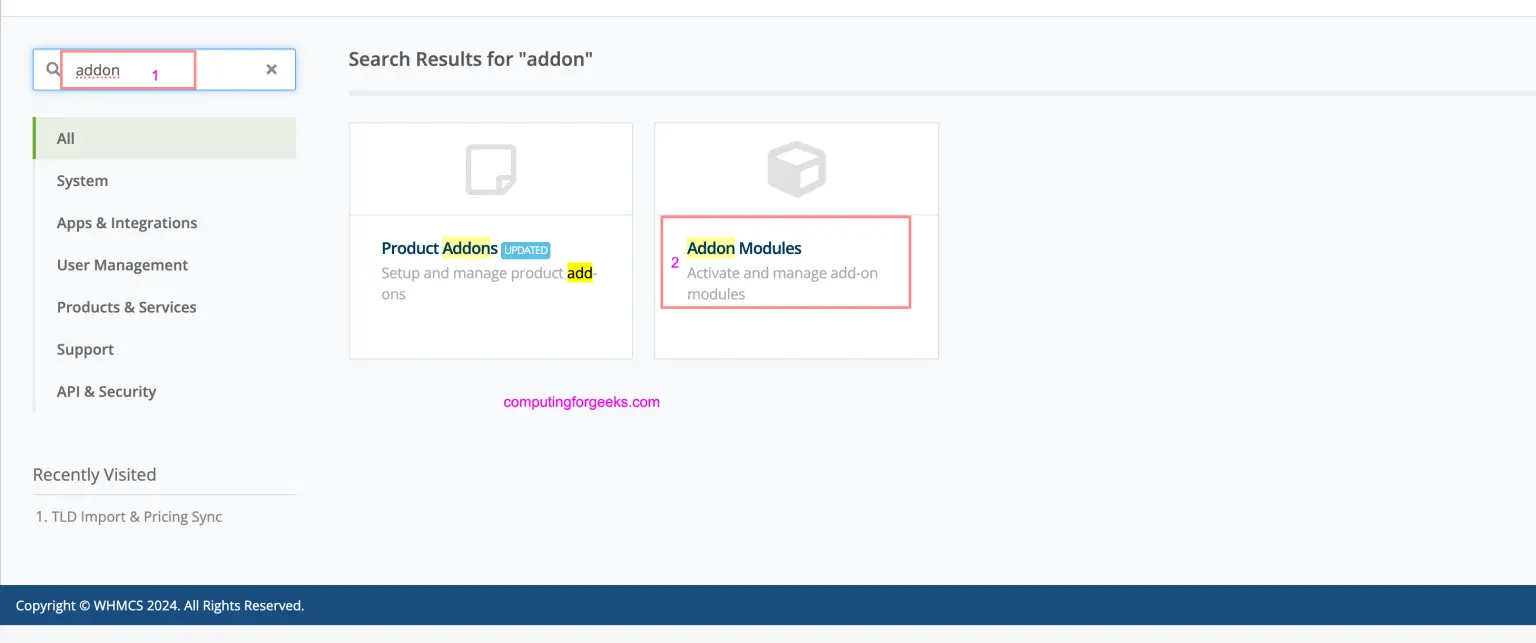Click the magnifying glass search icon
The image size is (1536, 643).
tap(51, 69)
